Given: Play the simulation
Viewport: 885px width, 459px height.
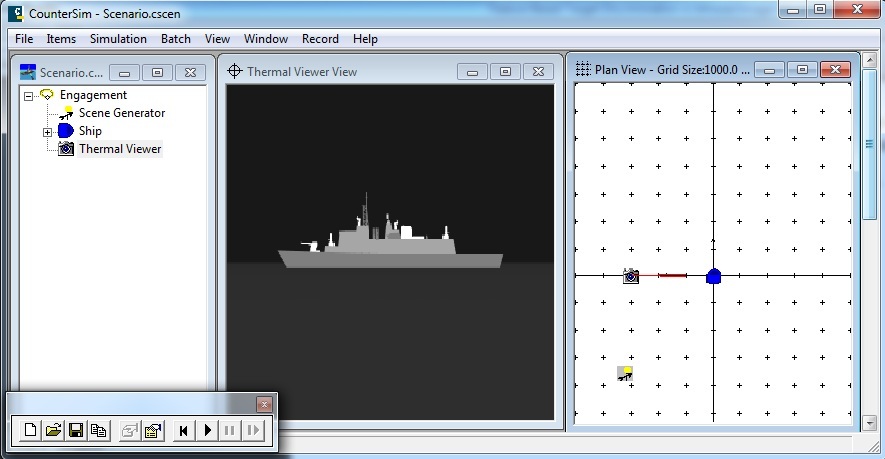Looking at the screenshot, I should (x=207, y=431).
